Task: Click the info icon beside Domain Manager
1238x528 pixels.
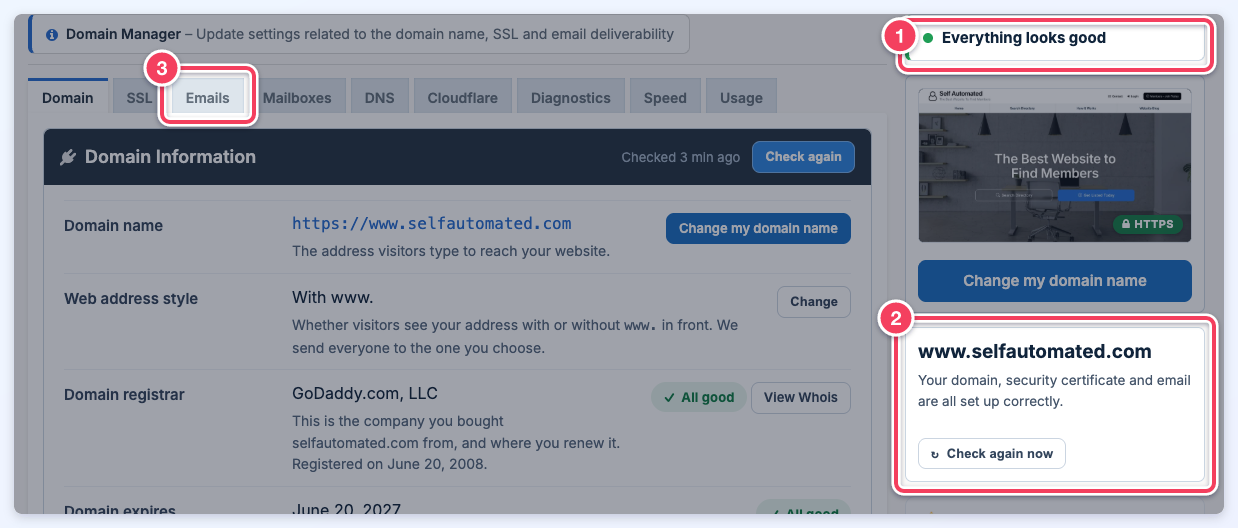Action: coord(52,34)
